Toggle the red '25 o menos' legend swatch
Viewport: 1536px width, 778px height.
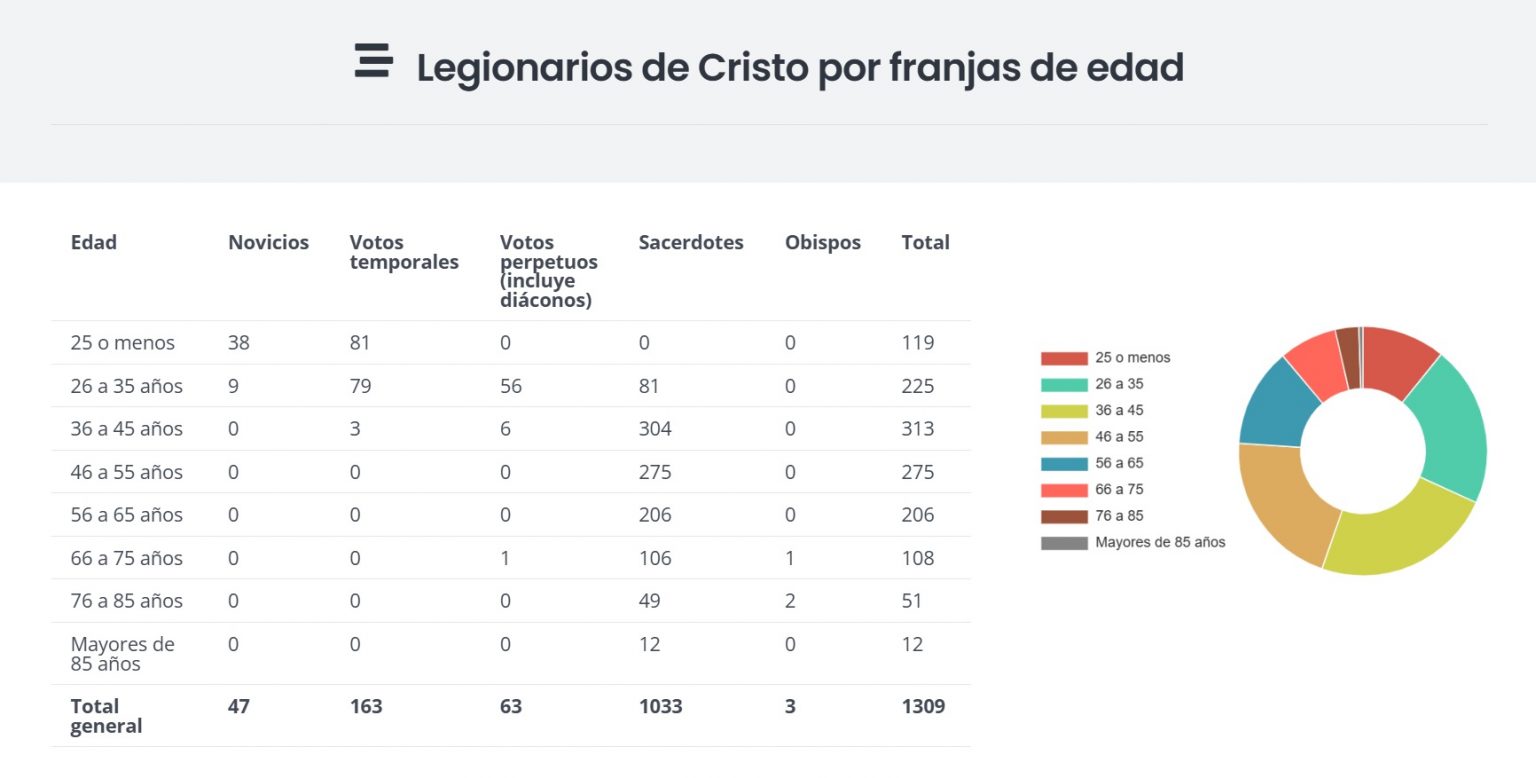coord(1064,358)
